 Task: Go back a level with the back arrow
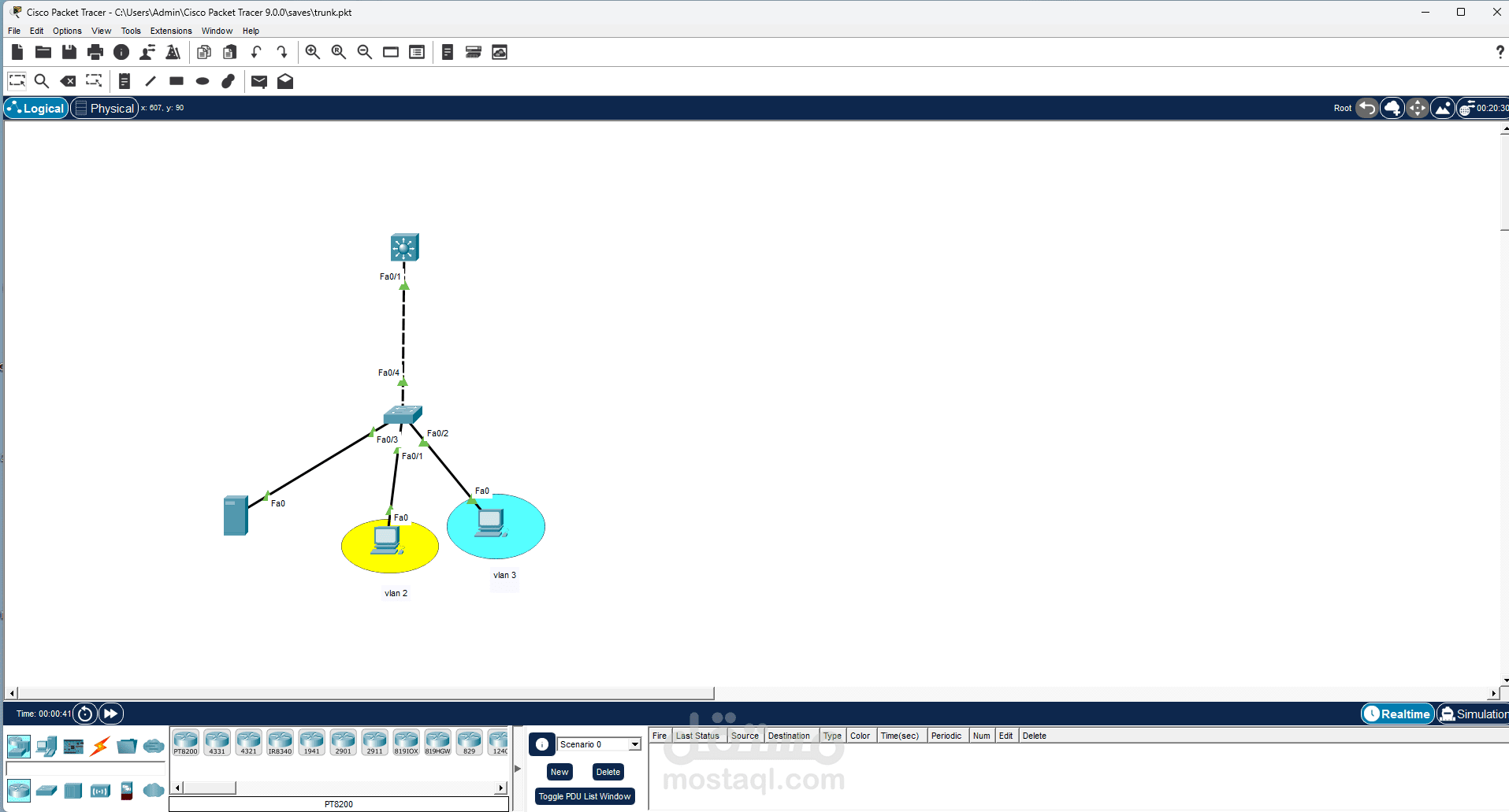coord(1367,108)
